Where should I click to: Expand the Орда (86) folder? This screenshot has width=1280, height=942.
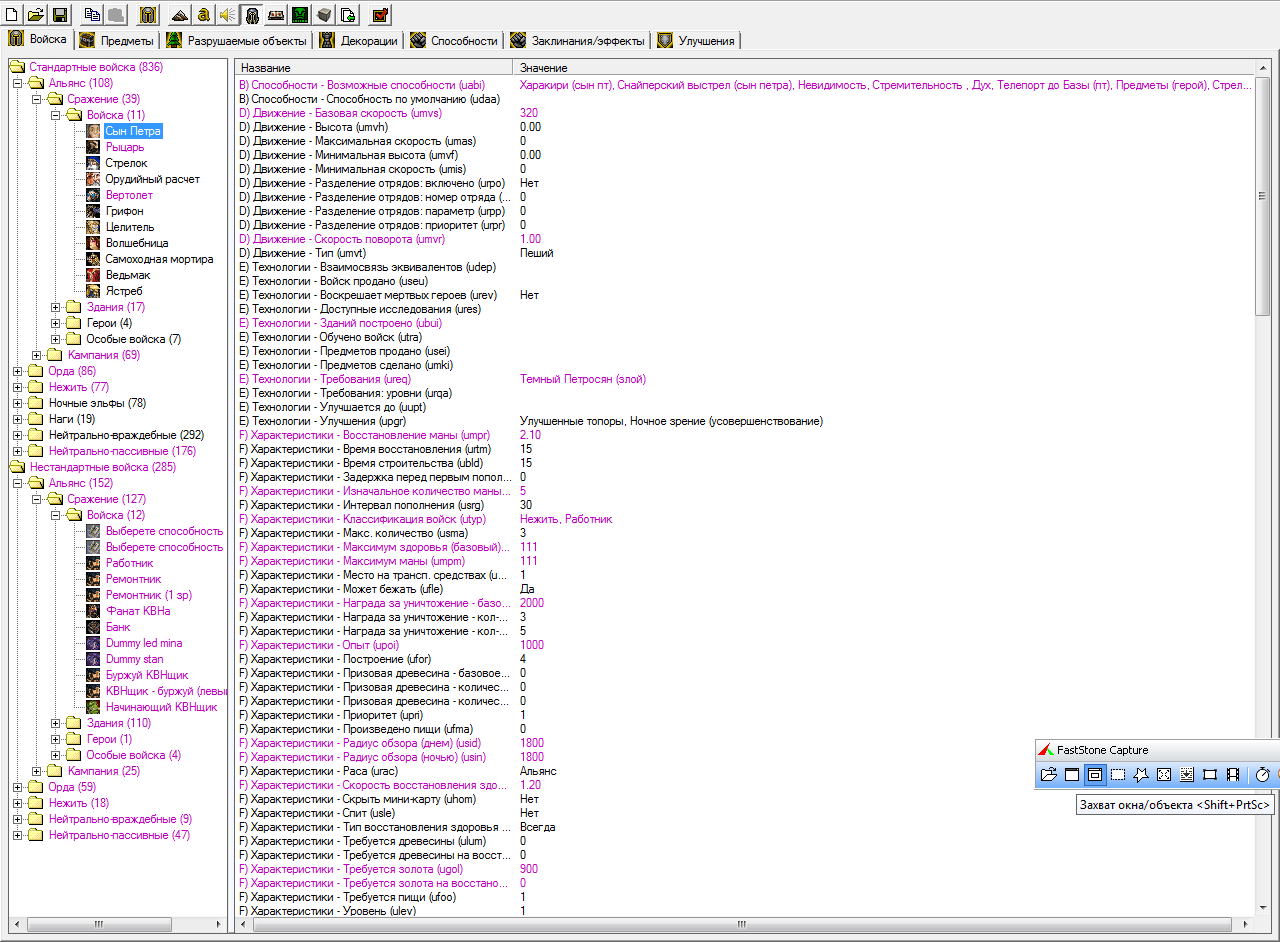(18, 371)
